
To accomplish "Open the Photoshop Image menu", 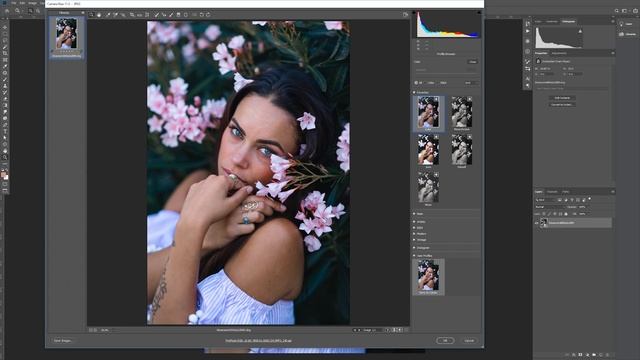I will point(33,3).
